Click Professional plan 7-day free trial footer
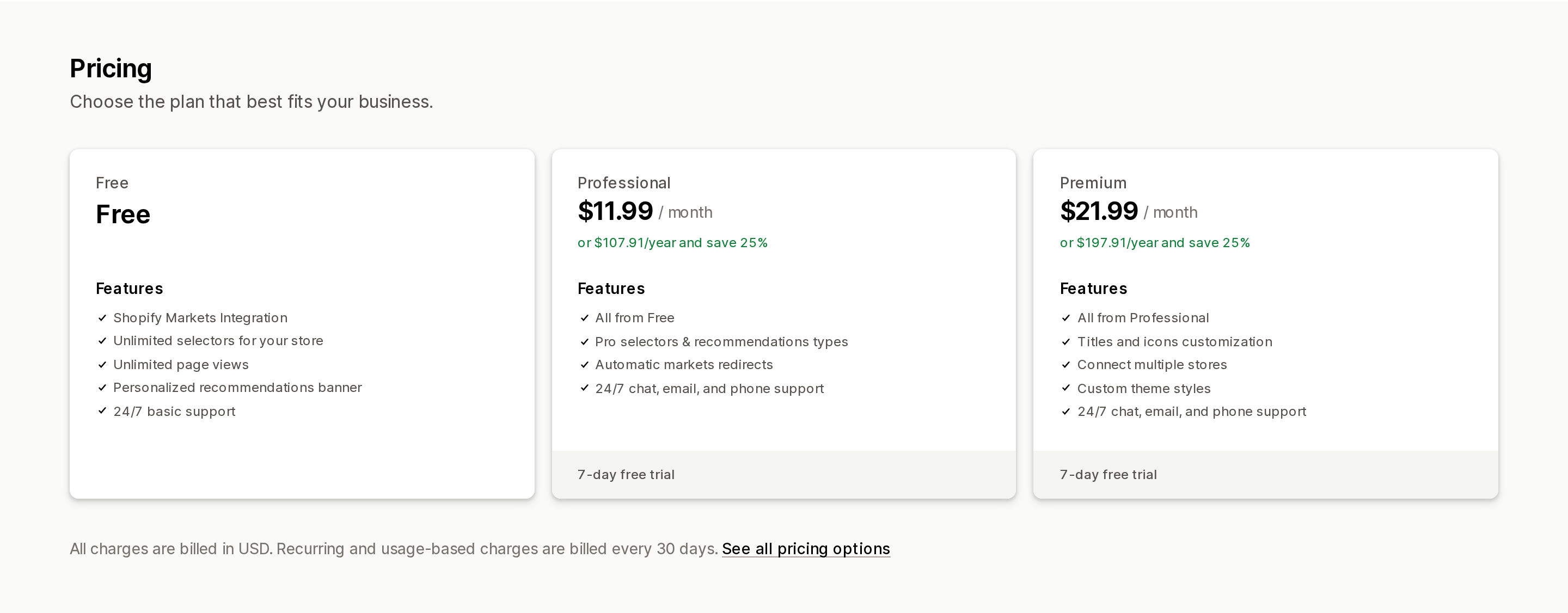The height and width of the screenshot is (613, 1568). point(784,474)
